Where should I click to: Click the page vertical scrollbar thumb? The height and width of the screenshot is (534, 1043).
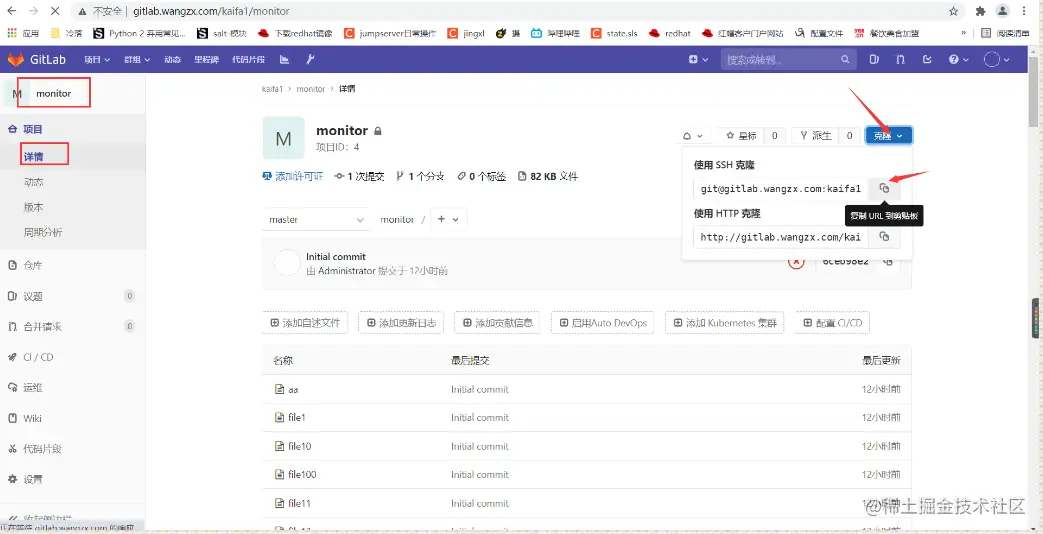[x=1032, y=90]
